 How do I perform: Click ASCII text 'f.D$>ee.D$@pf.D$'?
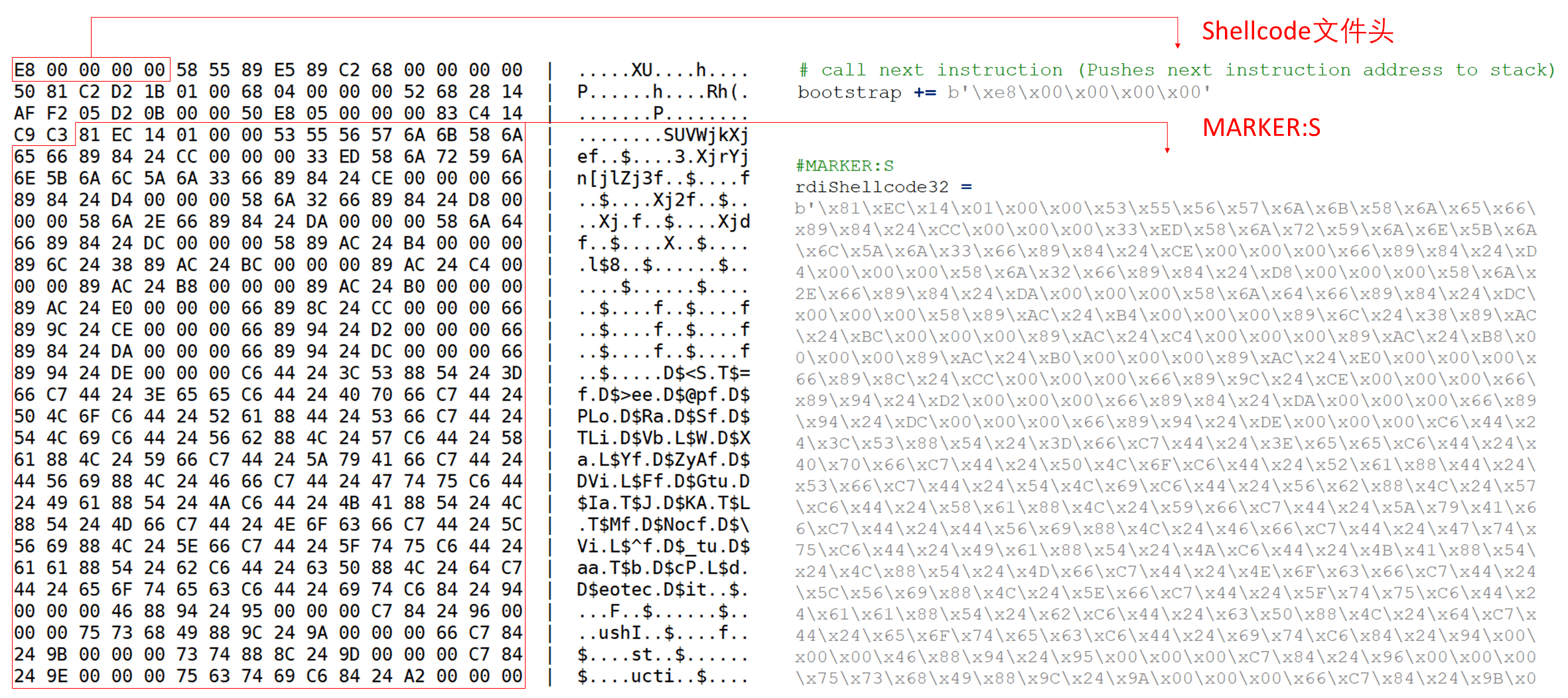point(663,395)
